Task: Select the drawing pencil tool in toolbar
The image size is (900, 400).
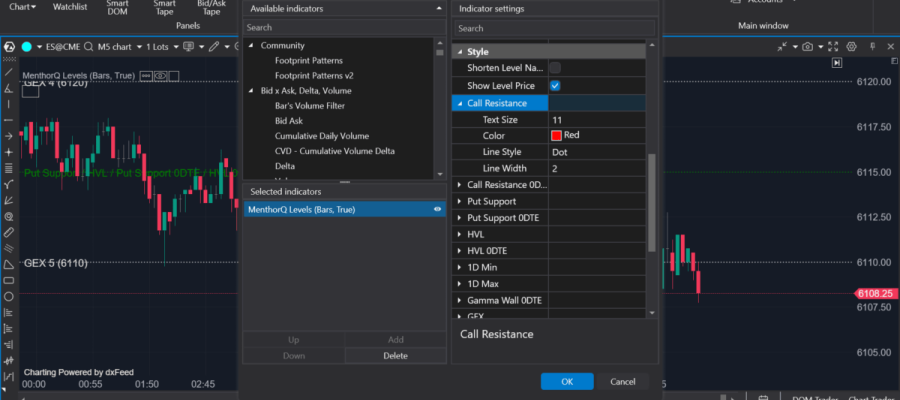Action: click(x=214, y=47)
